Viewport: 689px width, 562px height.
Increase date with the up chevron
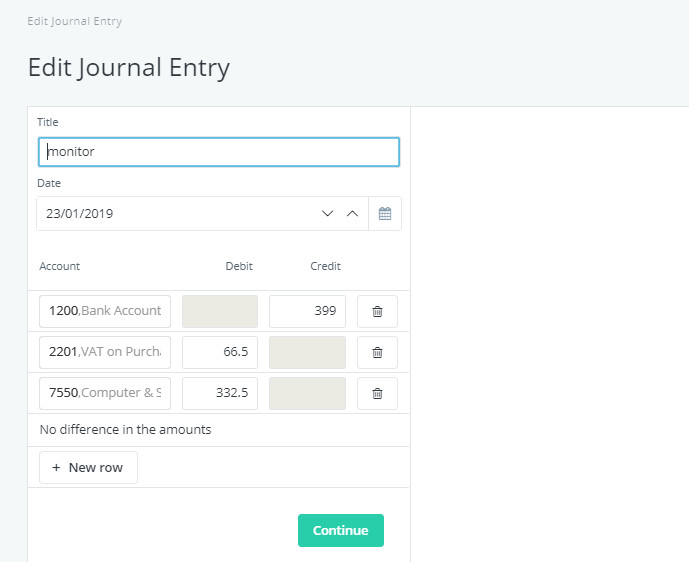click(x=352, y=214)
